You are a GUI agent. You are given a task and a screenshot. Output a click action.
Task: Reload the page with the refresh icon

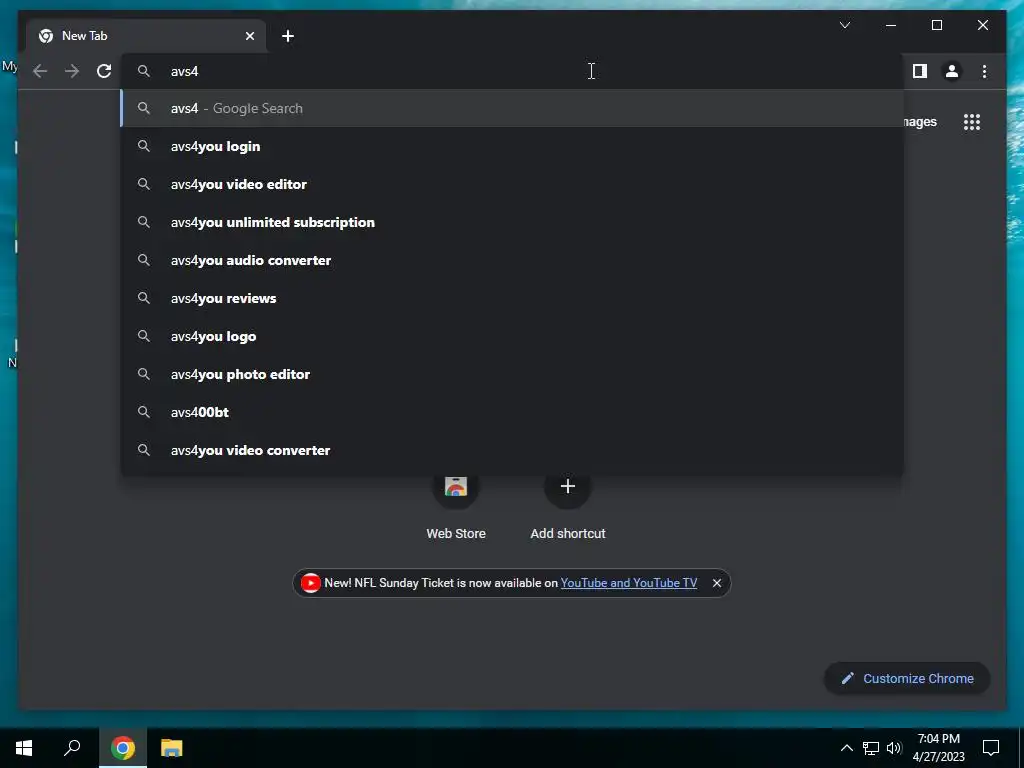[x=104, y=71]
